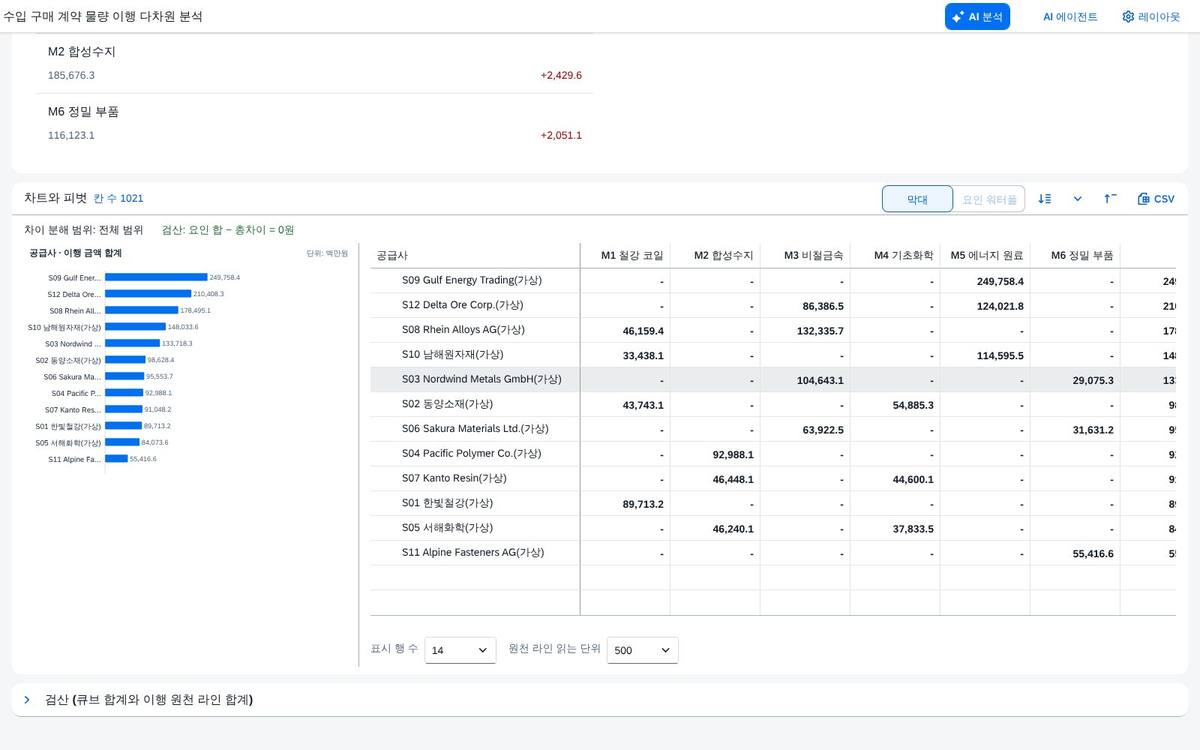Select the S12 Delta Ore Corp. row name
1200x750 pixels.
463,305
